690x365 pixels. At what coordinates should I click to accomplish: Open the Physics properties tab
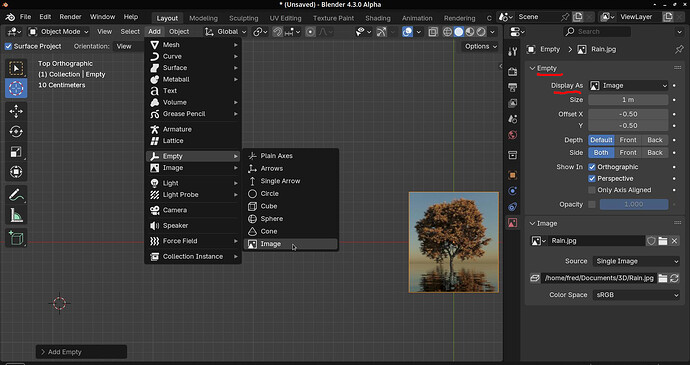tap(512, 191)
